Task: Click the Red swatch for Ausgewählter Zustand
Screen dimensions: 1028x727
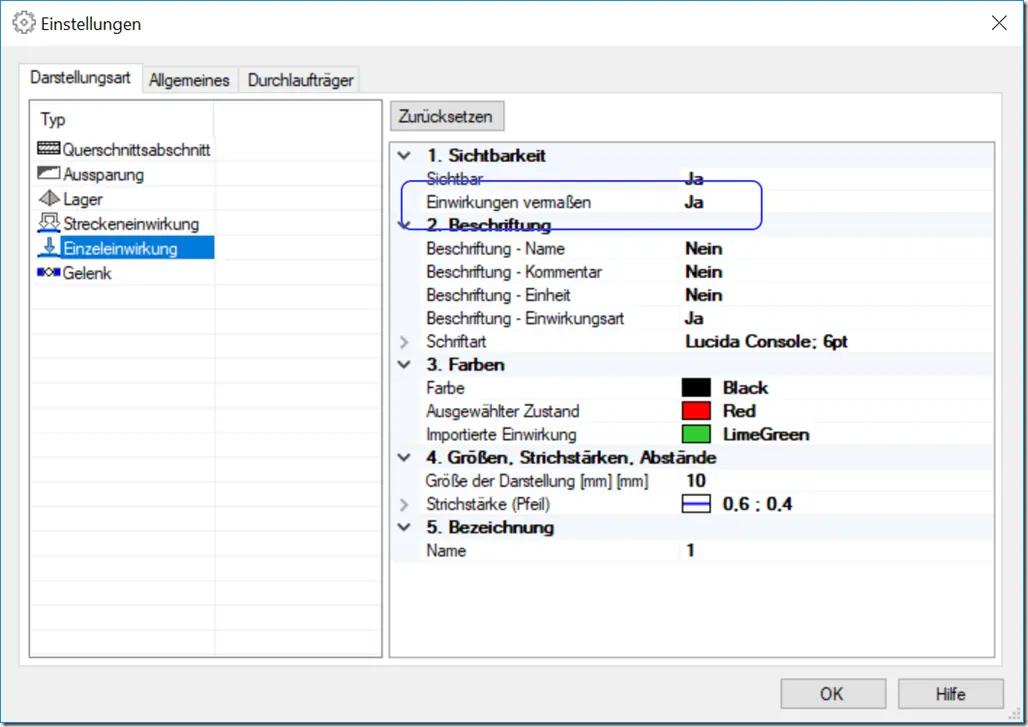Action: click(696, 411)
